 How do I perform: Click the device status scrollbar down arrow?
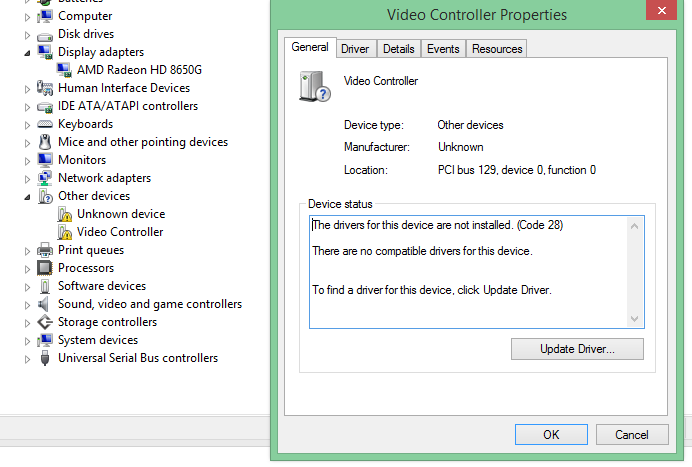point(634,318)
